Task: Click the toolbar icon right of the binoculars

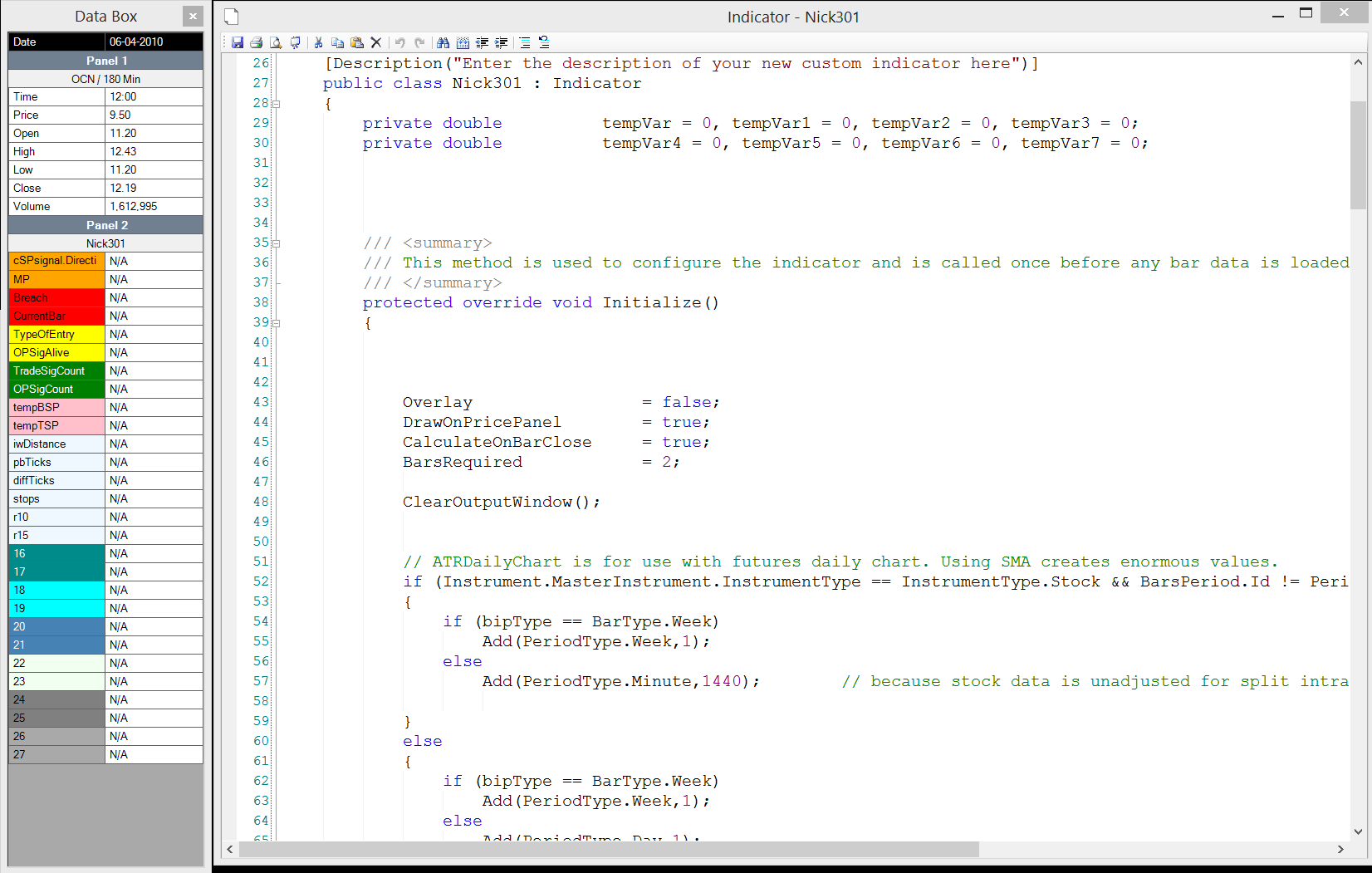Action: pos(463,42)
